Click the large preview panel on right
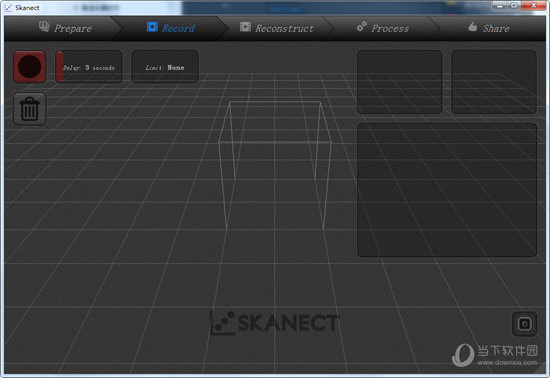Screen dimensions: 550x378 click(447, 190)
